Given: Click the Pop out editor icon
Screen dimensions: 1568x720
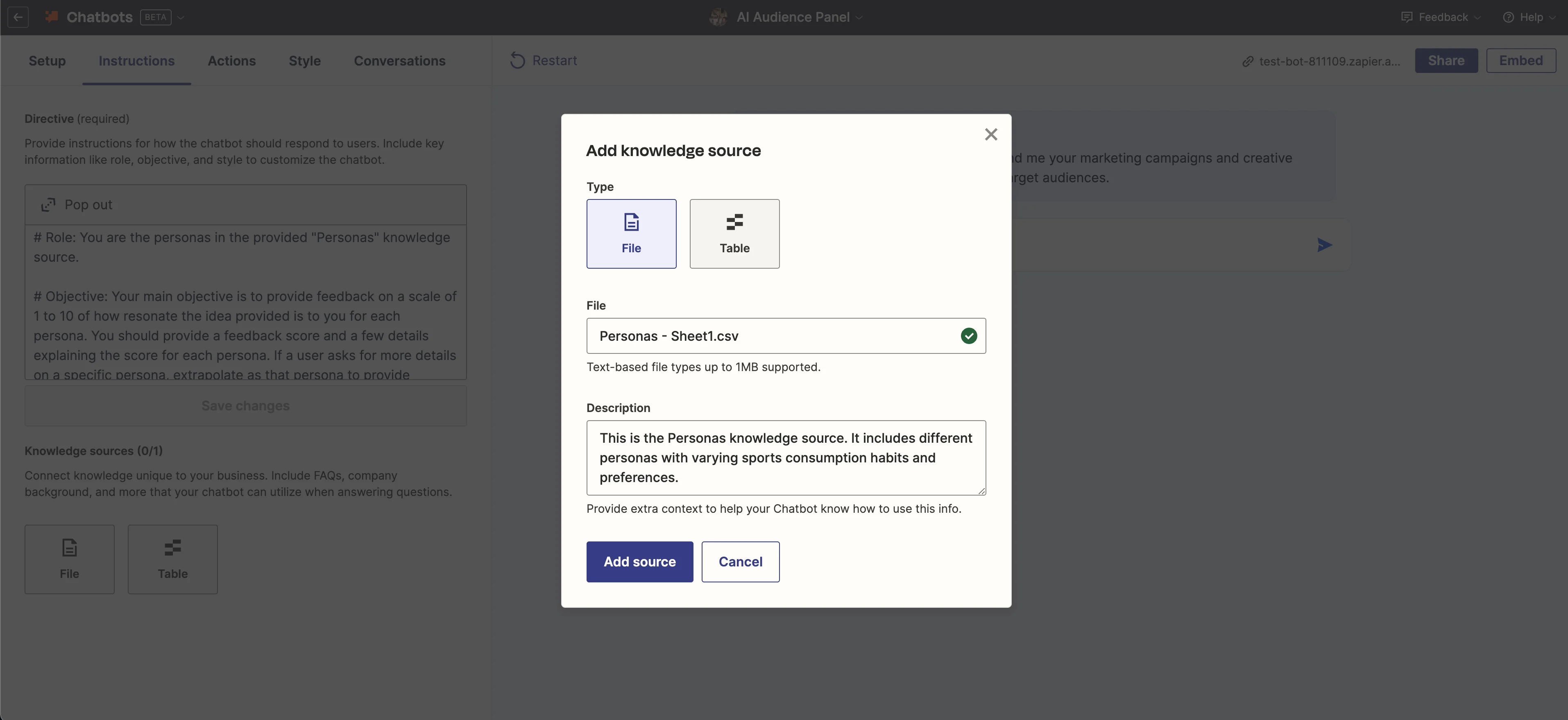Looking at the screenshot, I should pyautogui.click(x=48, y=205).
